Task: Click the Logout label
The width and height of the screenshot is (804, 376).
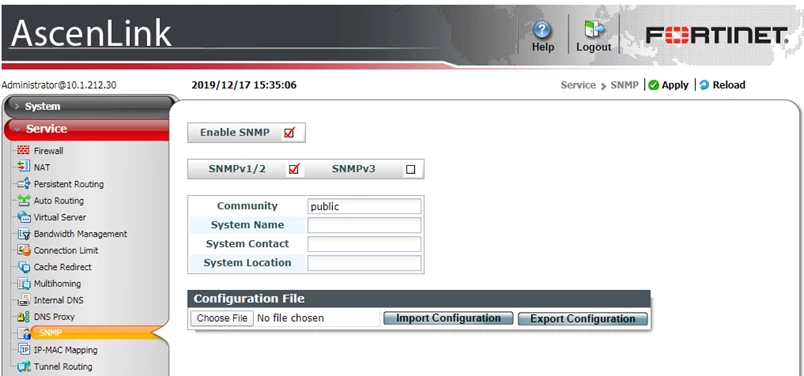Action: point(594,47)
